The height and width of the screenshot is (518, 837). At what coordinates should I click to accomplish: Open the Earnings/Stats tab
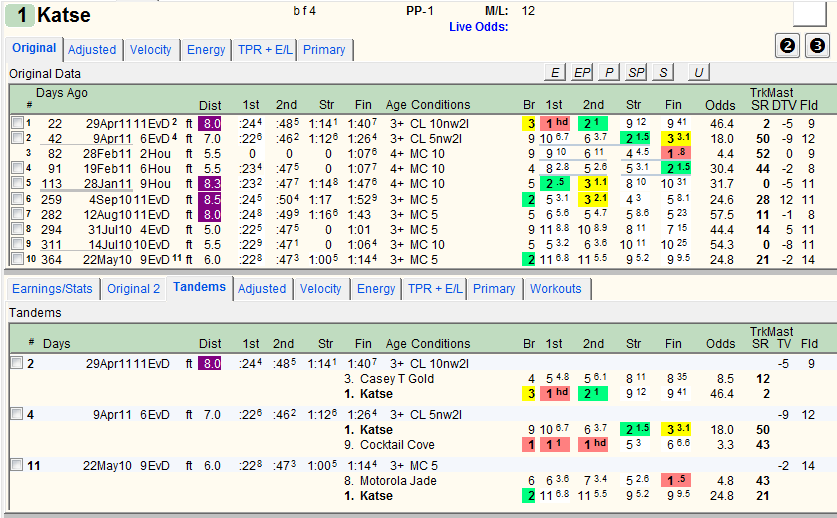52,289
